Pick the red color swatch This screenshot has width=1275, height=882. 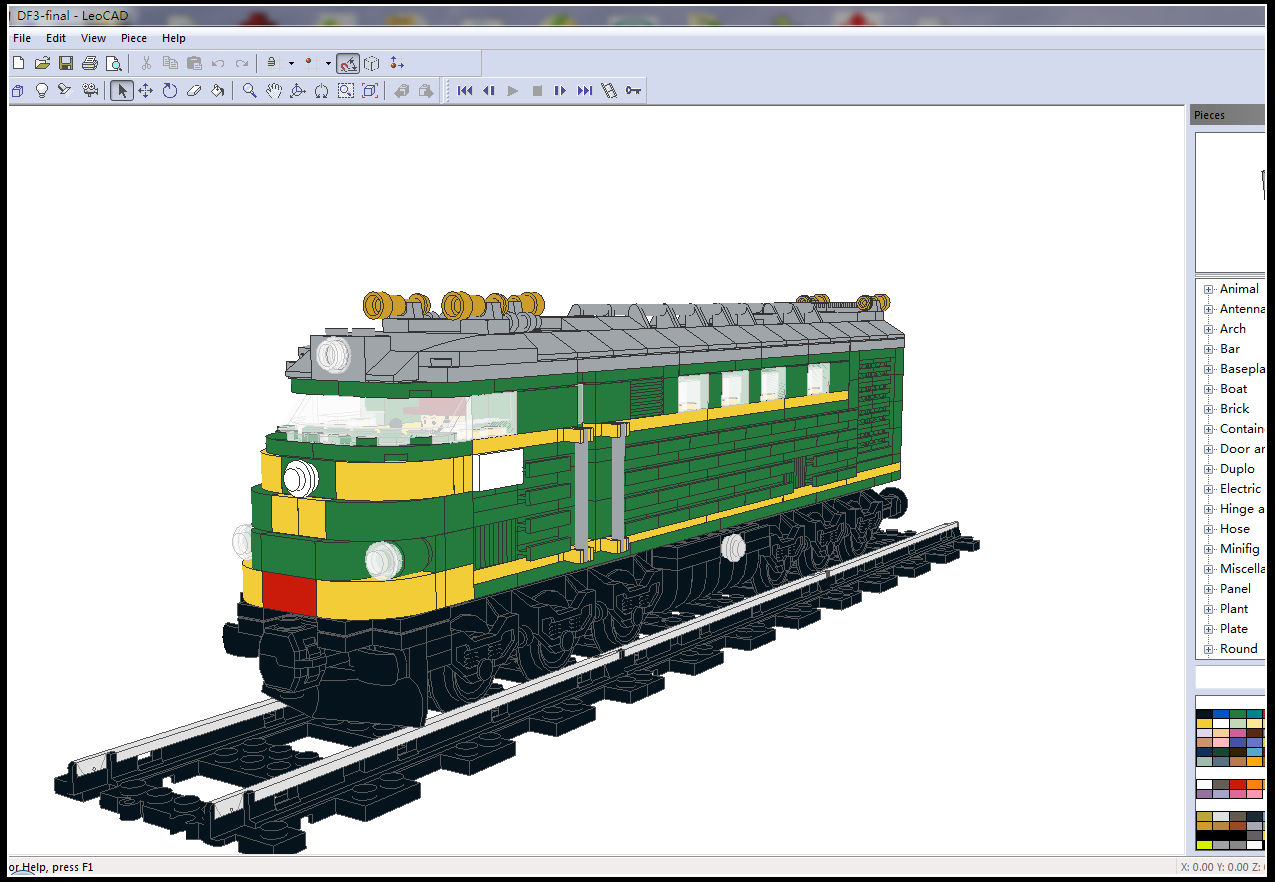point(1238,785)
